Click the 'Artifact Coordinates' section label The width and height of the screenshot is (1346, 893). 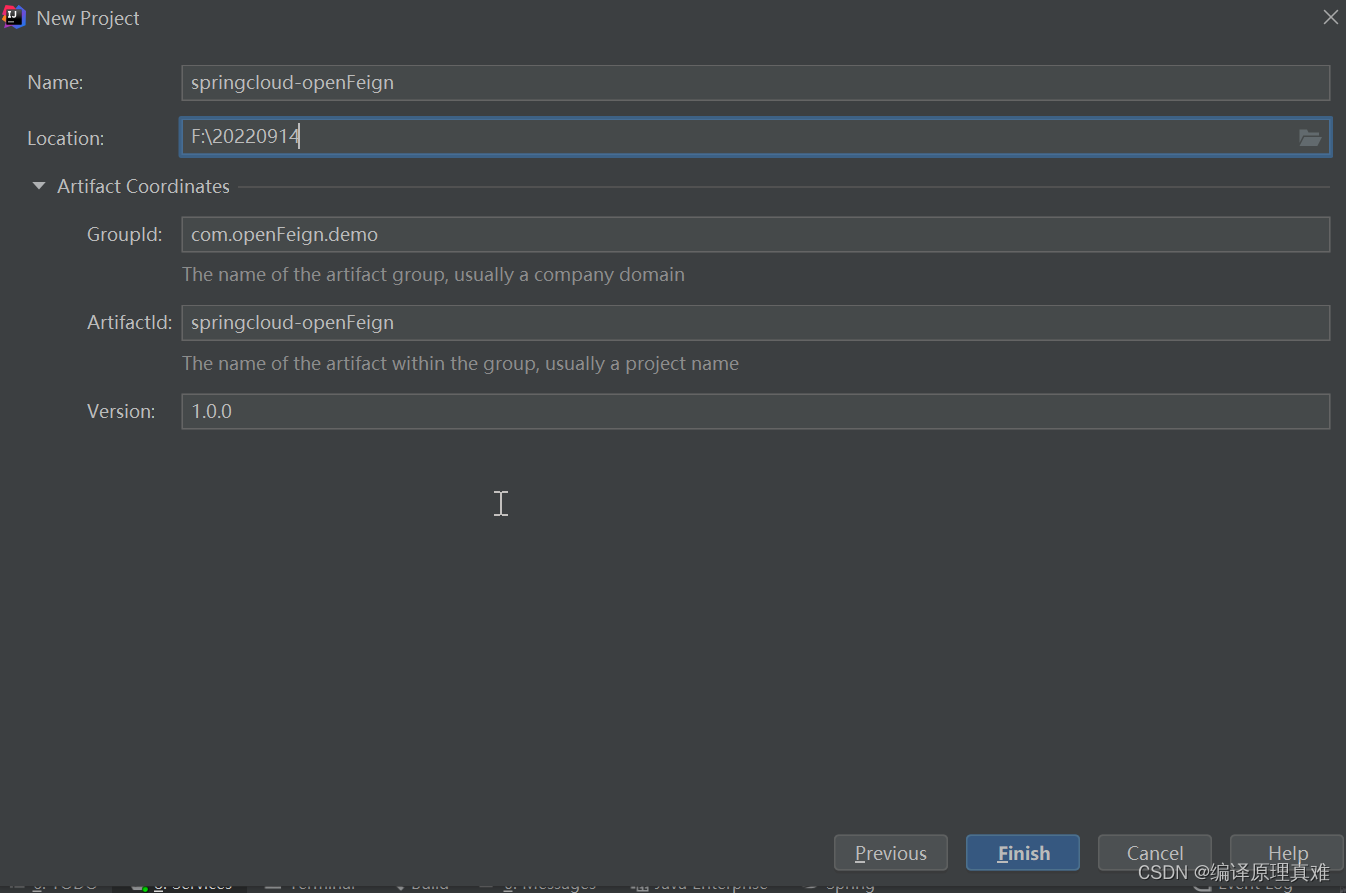tap(143, 187)
